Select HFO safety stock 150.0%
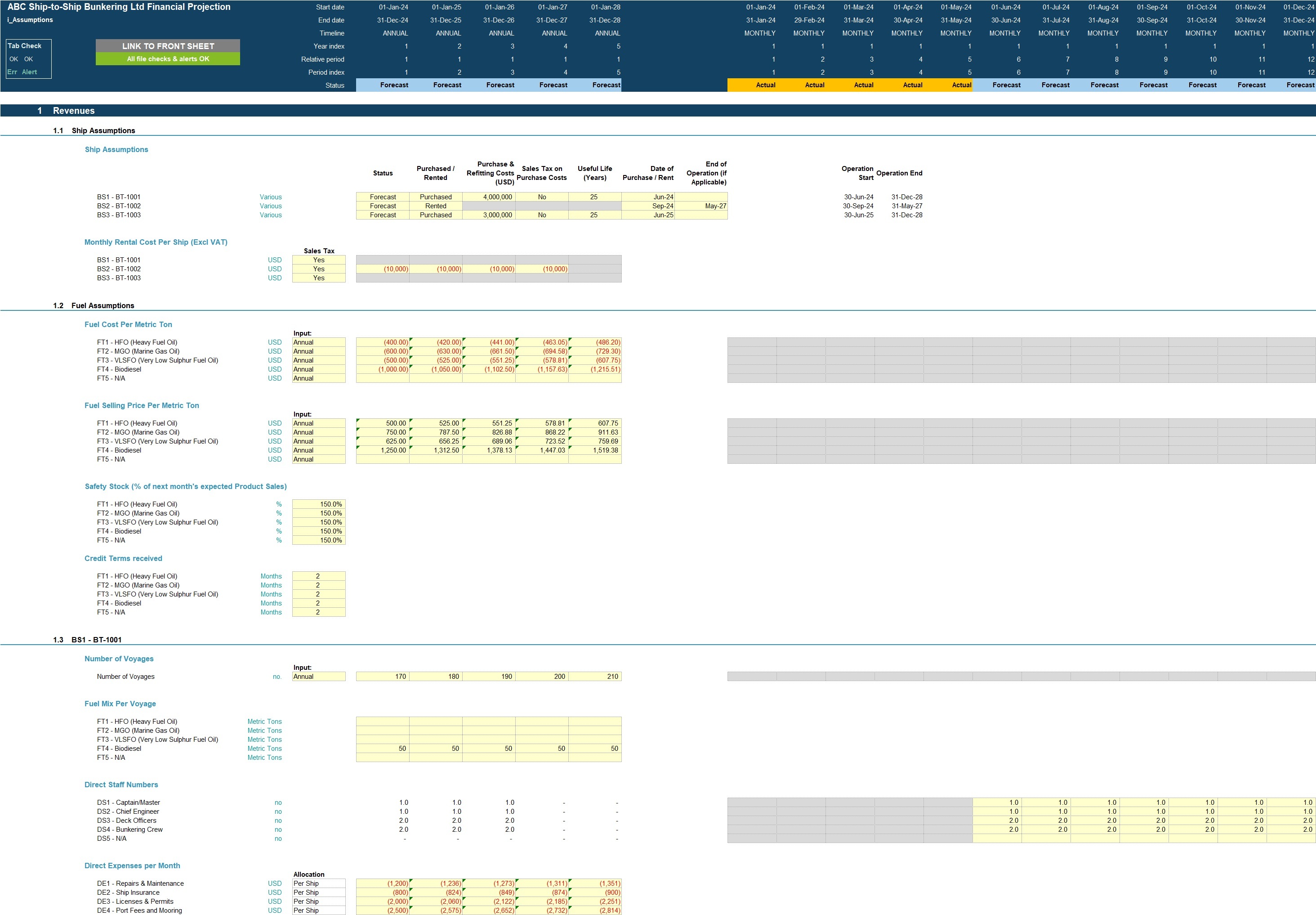 click(x=318, y=505)
